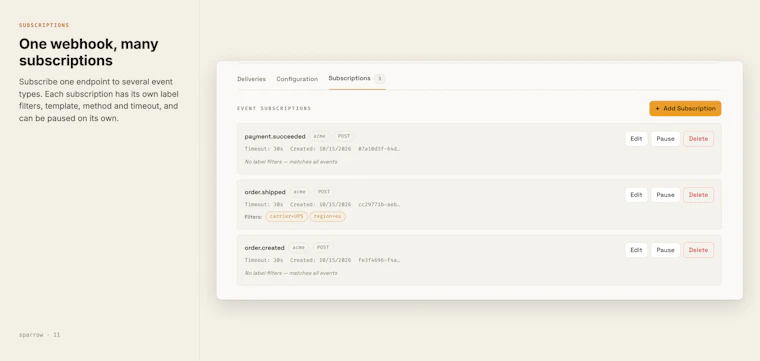This screenshot has height=361, width=760.
Task: Click the POST badge on order.created
Action: 323,247
